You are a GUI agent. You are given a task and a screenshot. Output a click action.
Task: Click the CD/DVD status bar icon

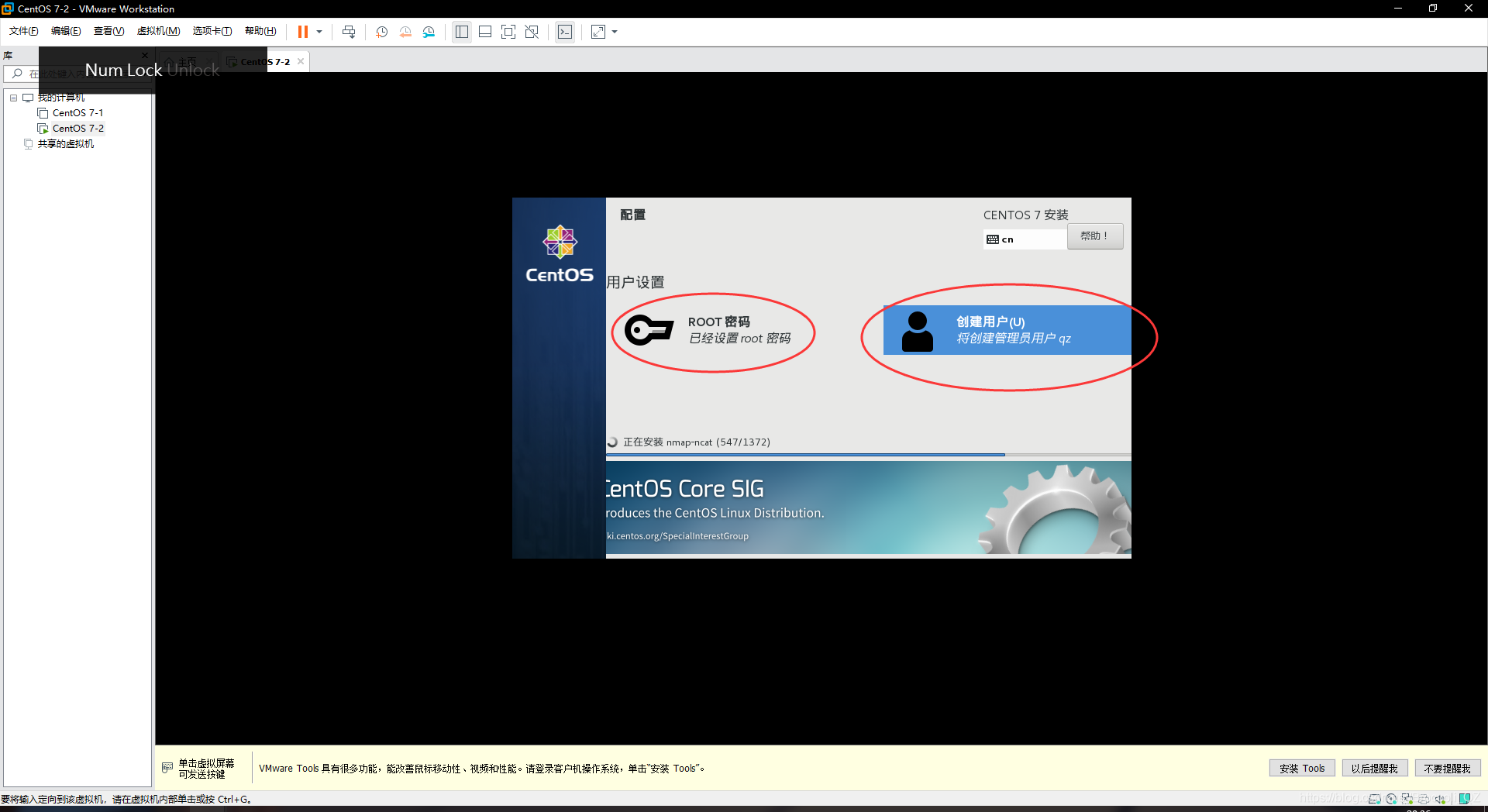pos(1391,799)
